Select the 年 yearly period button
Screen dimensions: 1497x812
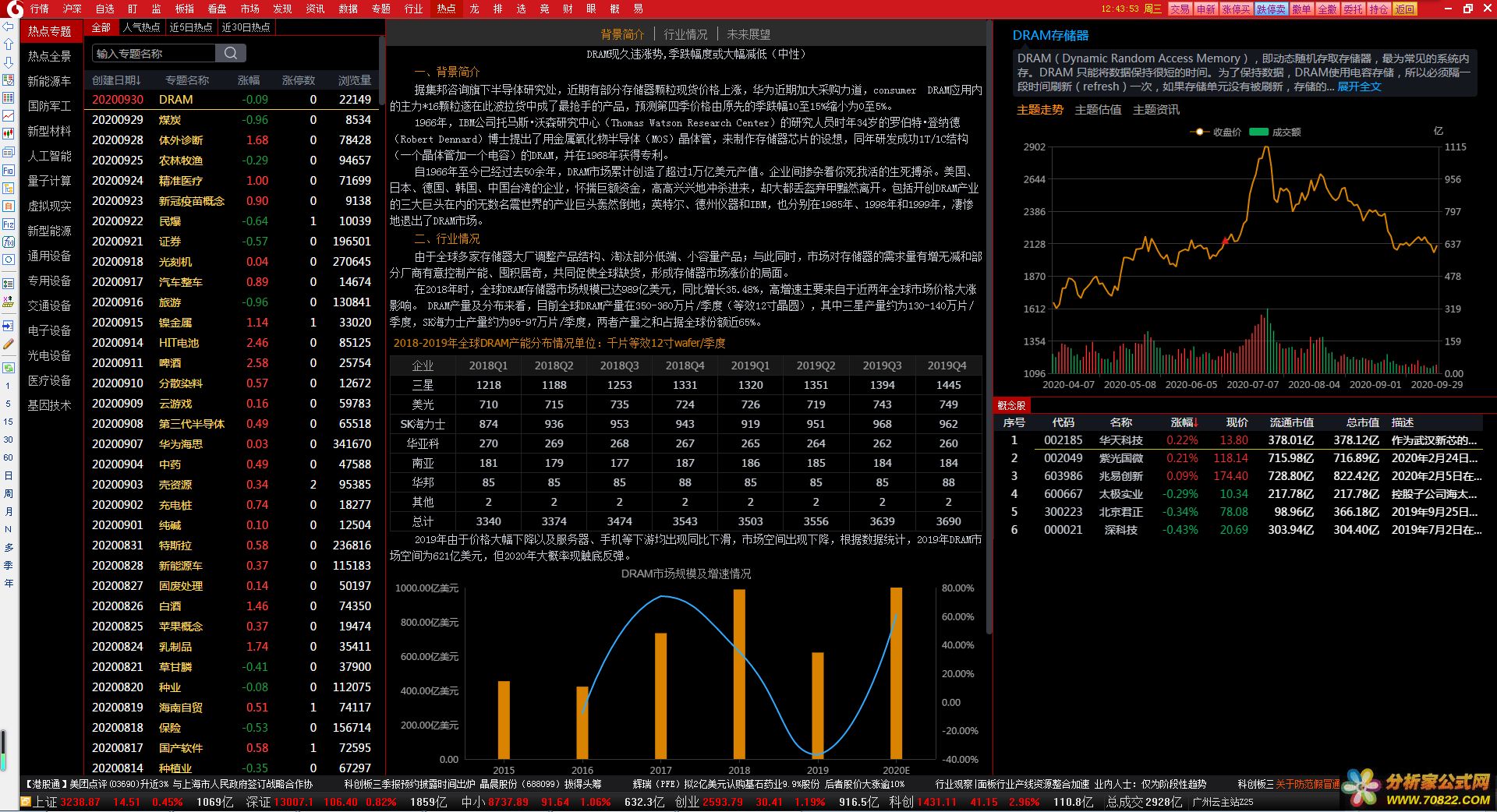click(9, 583)
